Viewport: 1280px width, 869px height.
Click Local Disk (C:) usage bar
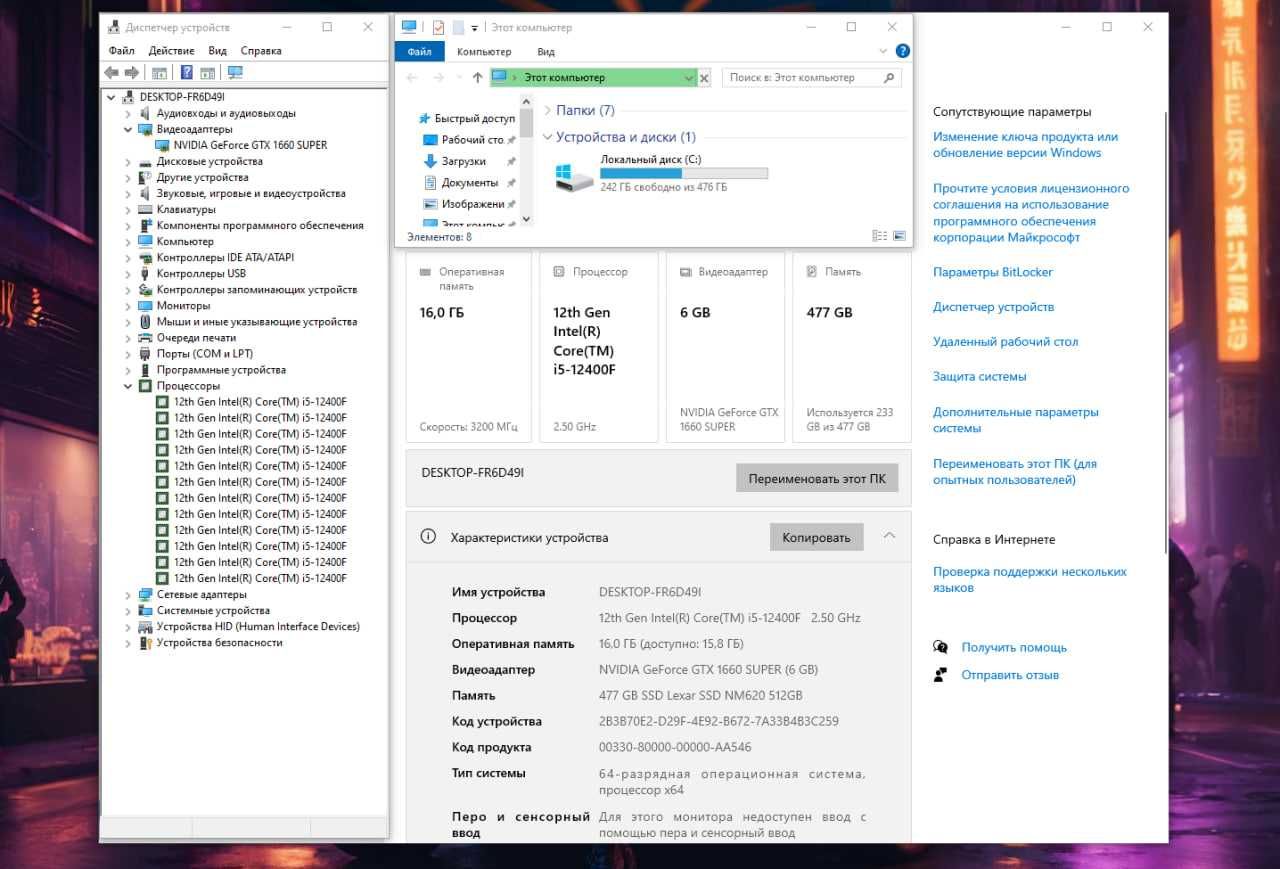point(684,173)
